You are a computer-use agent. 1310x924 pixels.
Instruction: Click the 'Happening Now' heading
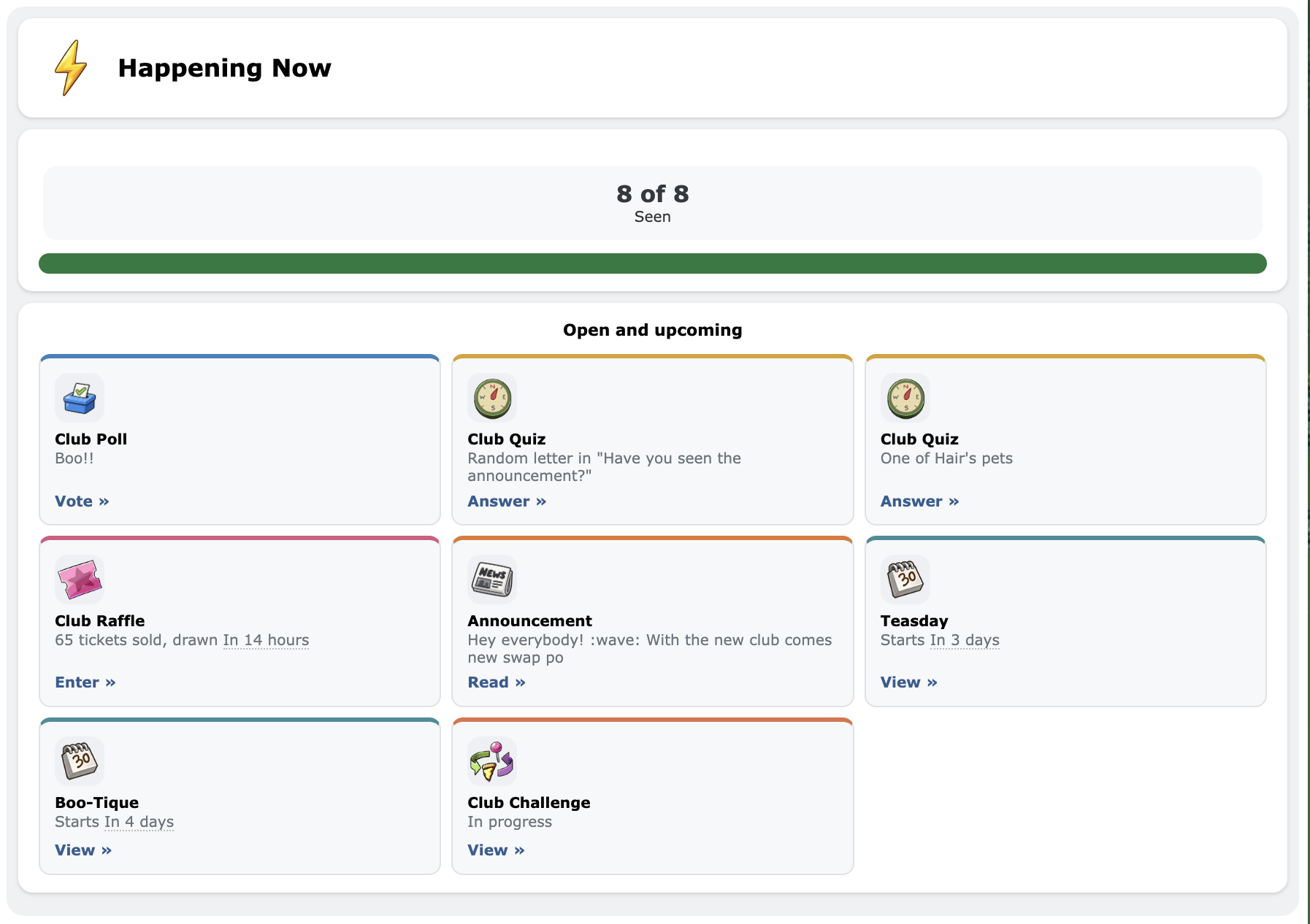(x=225, y=68)
